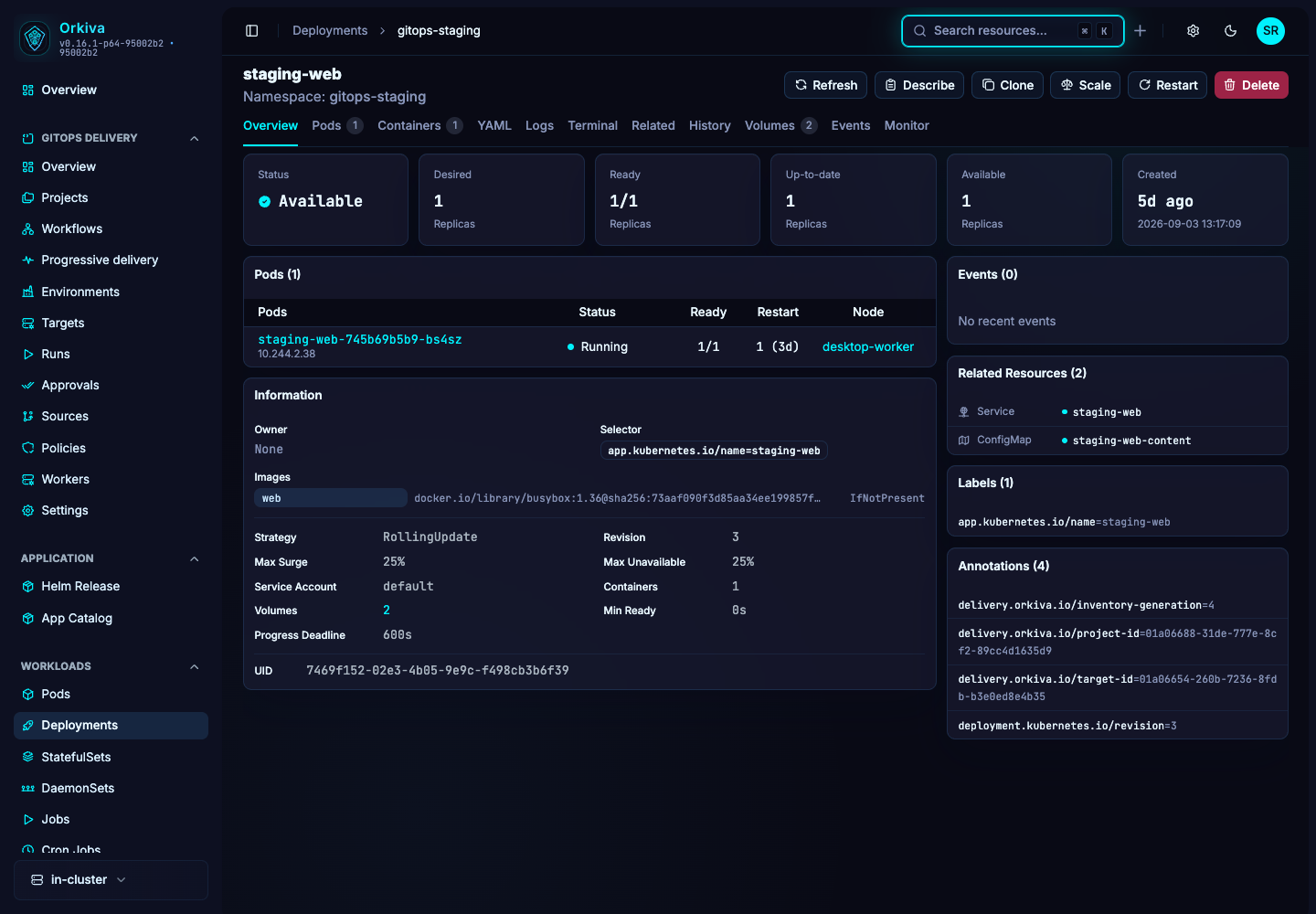
Task: Open the Containers tab
Action: [x=419, y=125]
